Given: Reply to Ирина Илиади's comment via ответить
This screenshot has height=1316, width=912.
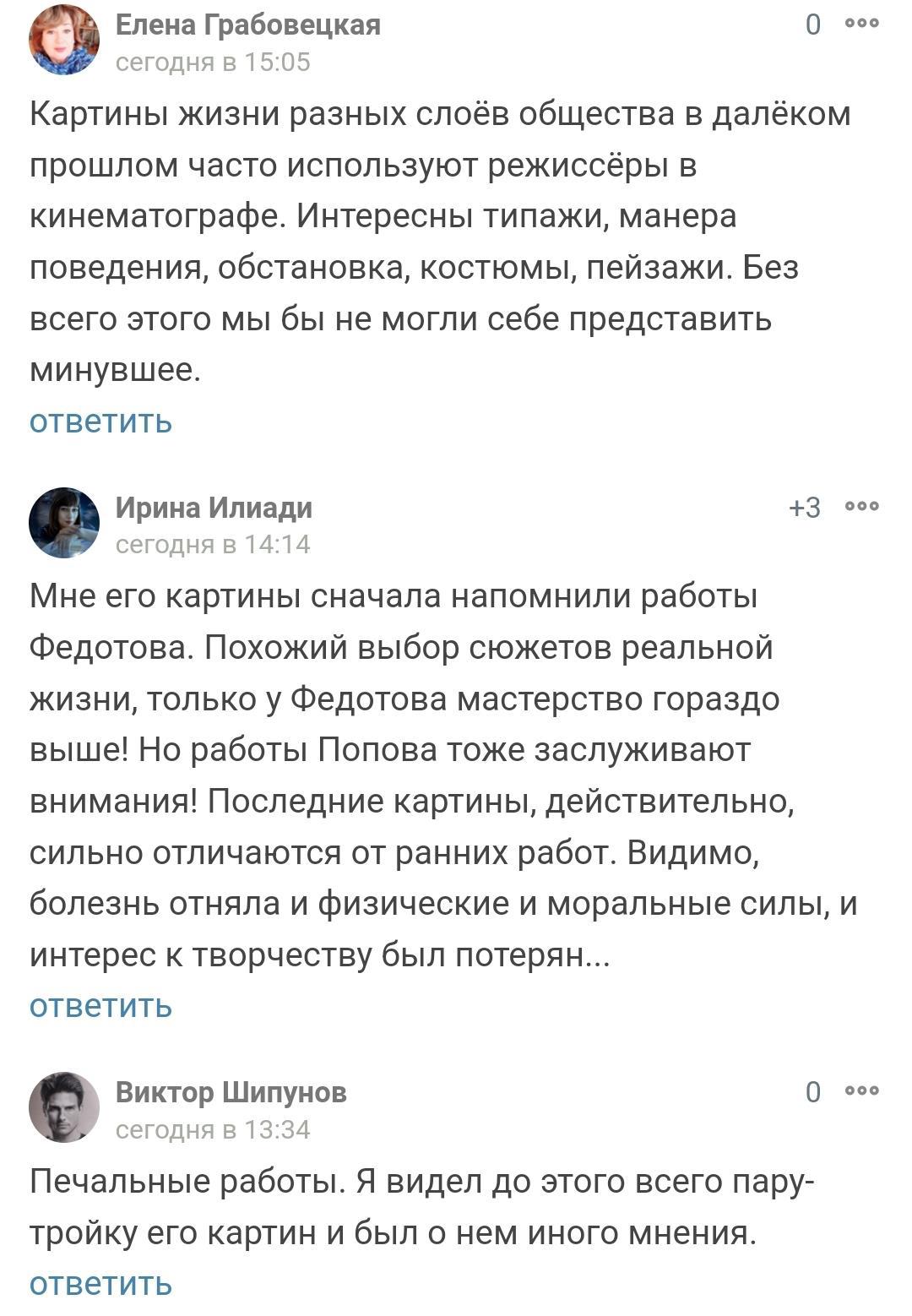Looking at the screenshot, I should (100, 1005).
